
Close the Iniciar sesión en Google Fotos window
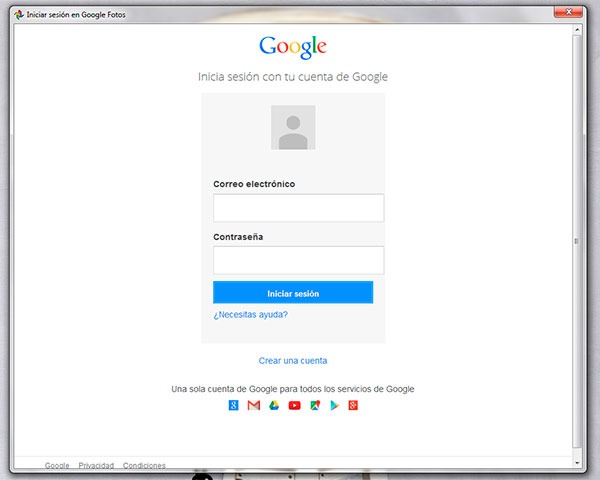[x=578, y=15]
